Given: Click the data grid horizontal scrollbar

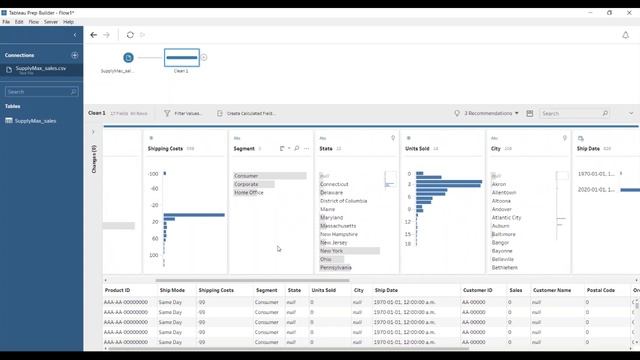Looking at the screenshot, I should [289, 349].
